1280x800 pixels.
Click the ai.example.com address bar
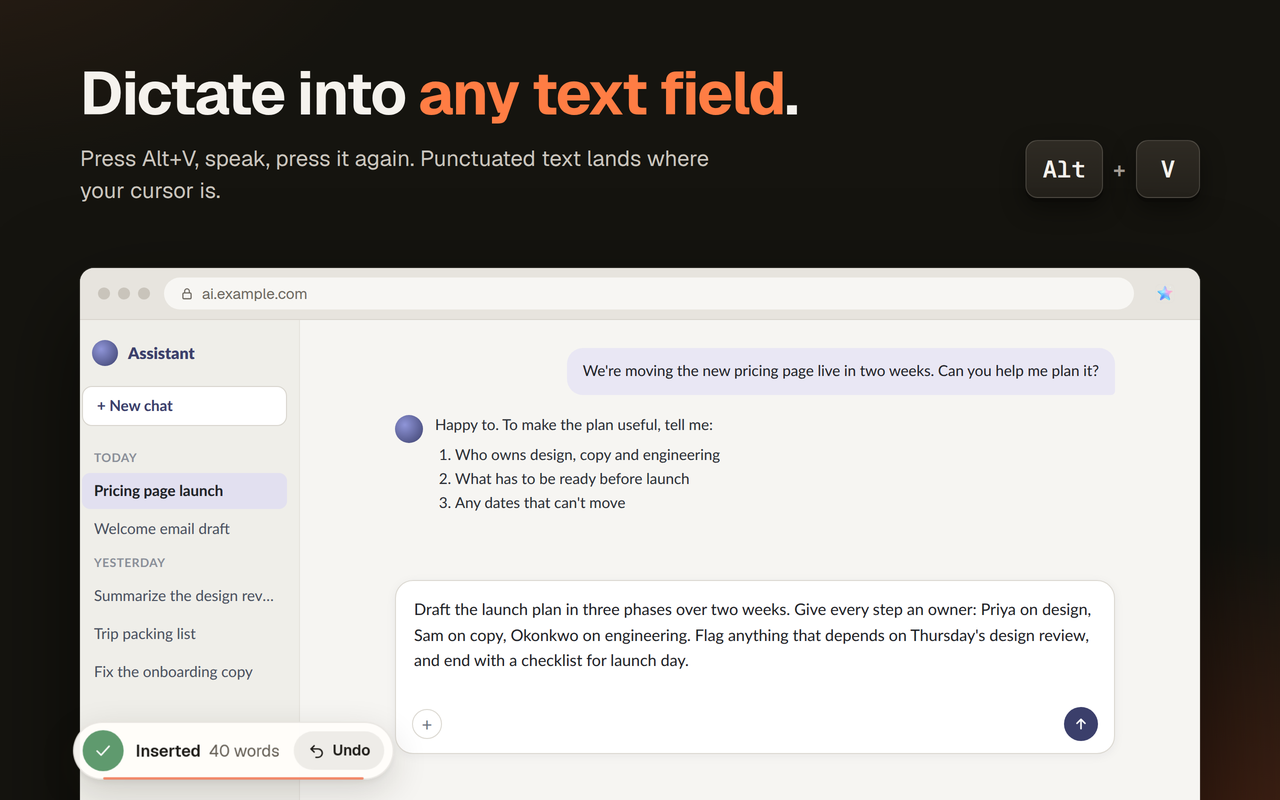point(648,294)
